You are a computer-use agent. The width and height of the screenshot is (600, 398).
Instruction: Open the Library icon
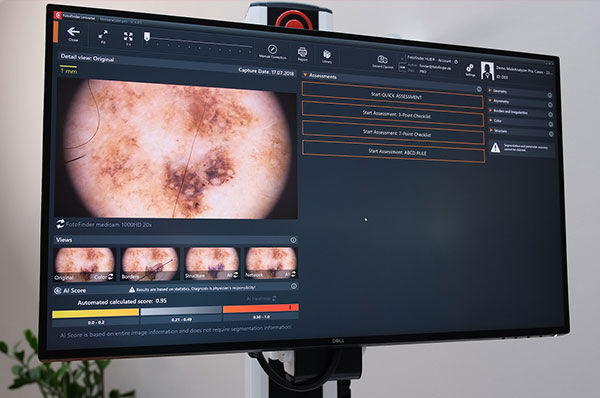327,54
